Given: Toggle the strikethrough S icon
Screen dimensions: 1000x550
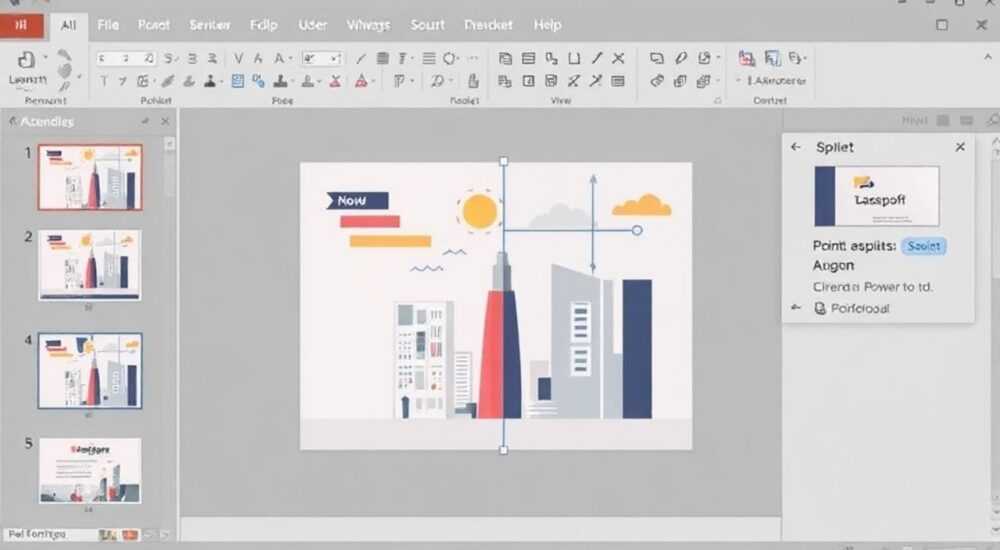Looking at the screenshot, I should coord(168,59).
